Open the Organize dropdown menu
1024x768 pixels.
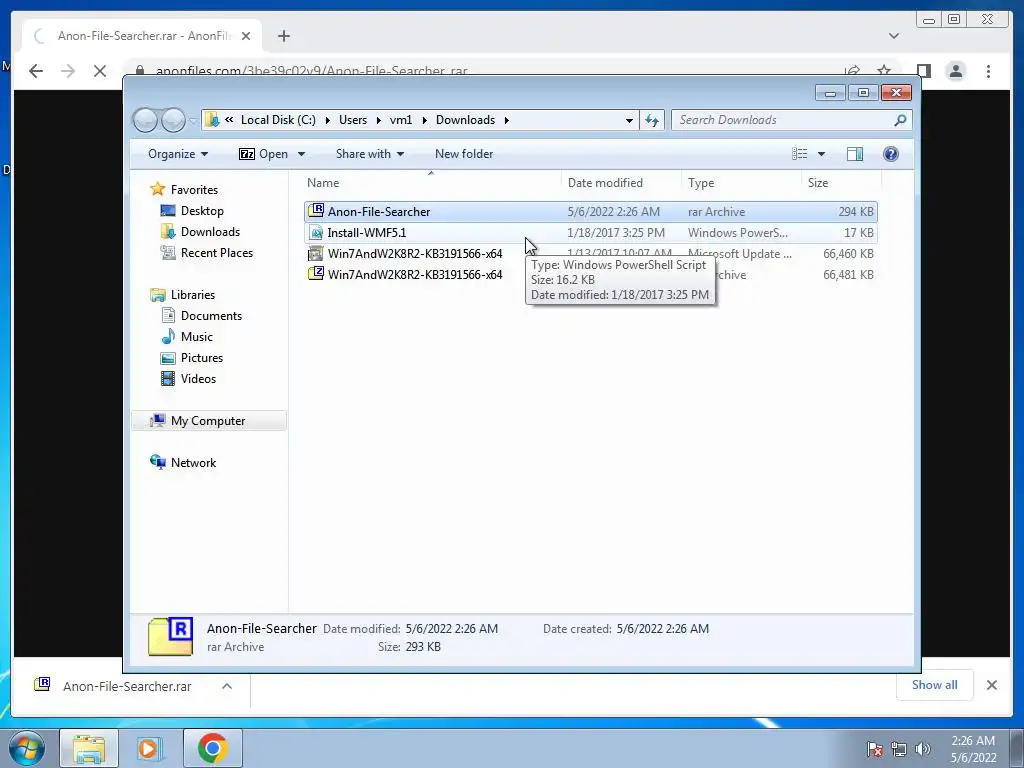178,154
